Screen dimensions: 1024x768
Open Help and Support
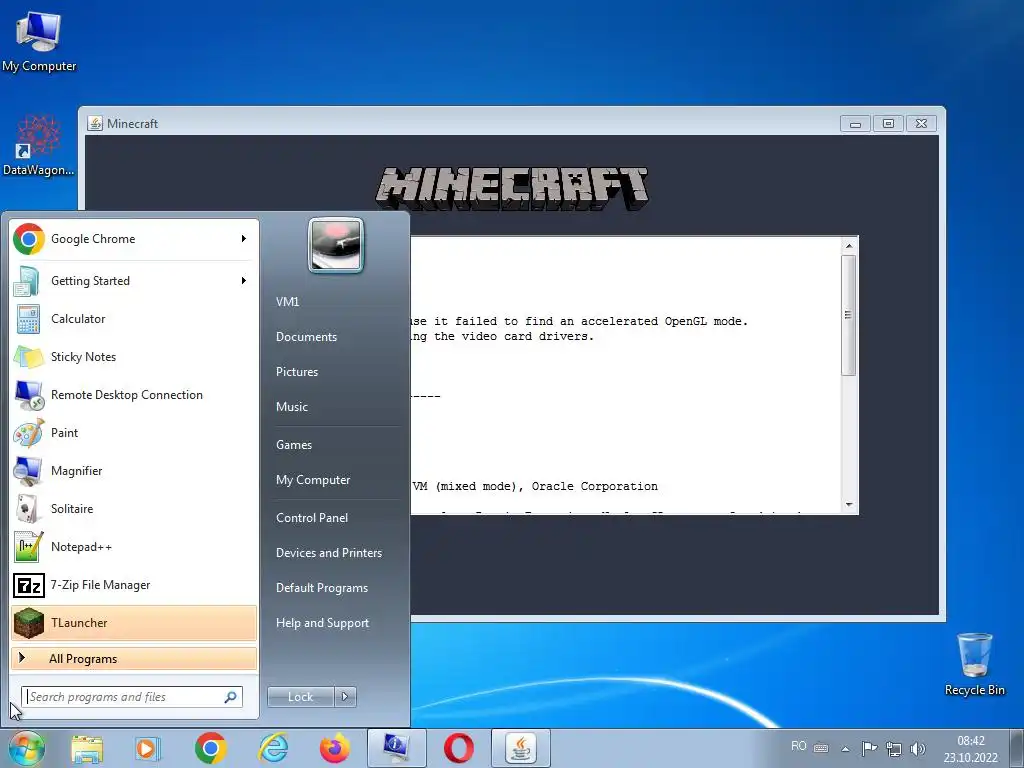(322, 623)
